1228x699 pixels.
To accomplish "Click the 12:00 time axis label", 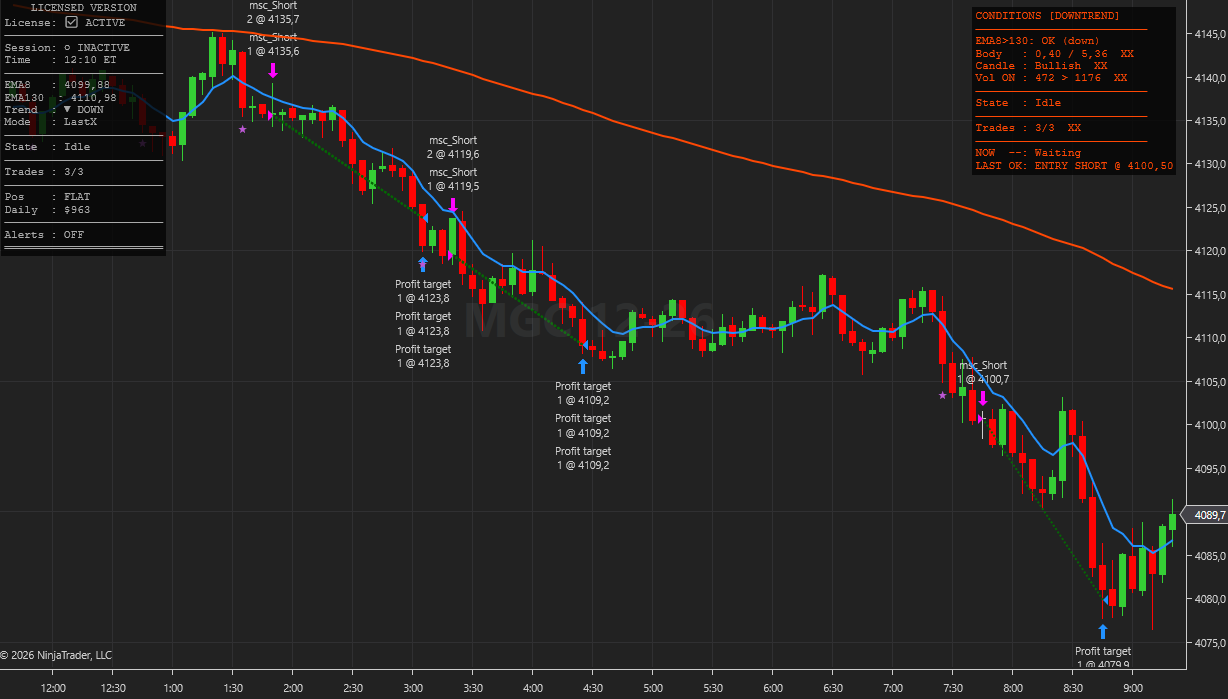I will click(x=53, y=688).
